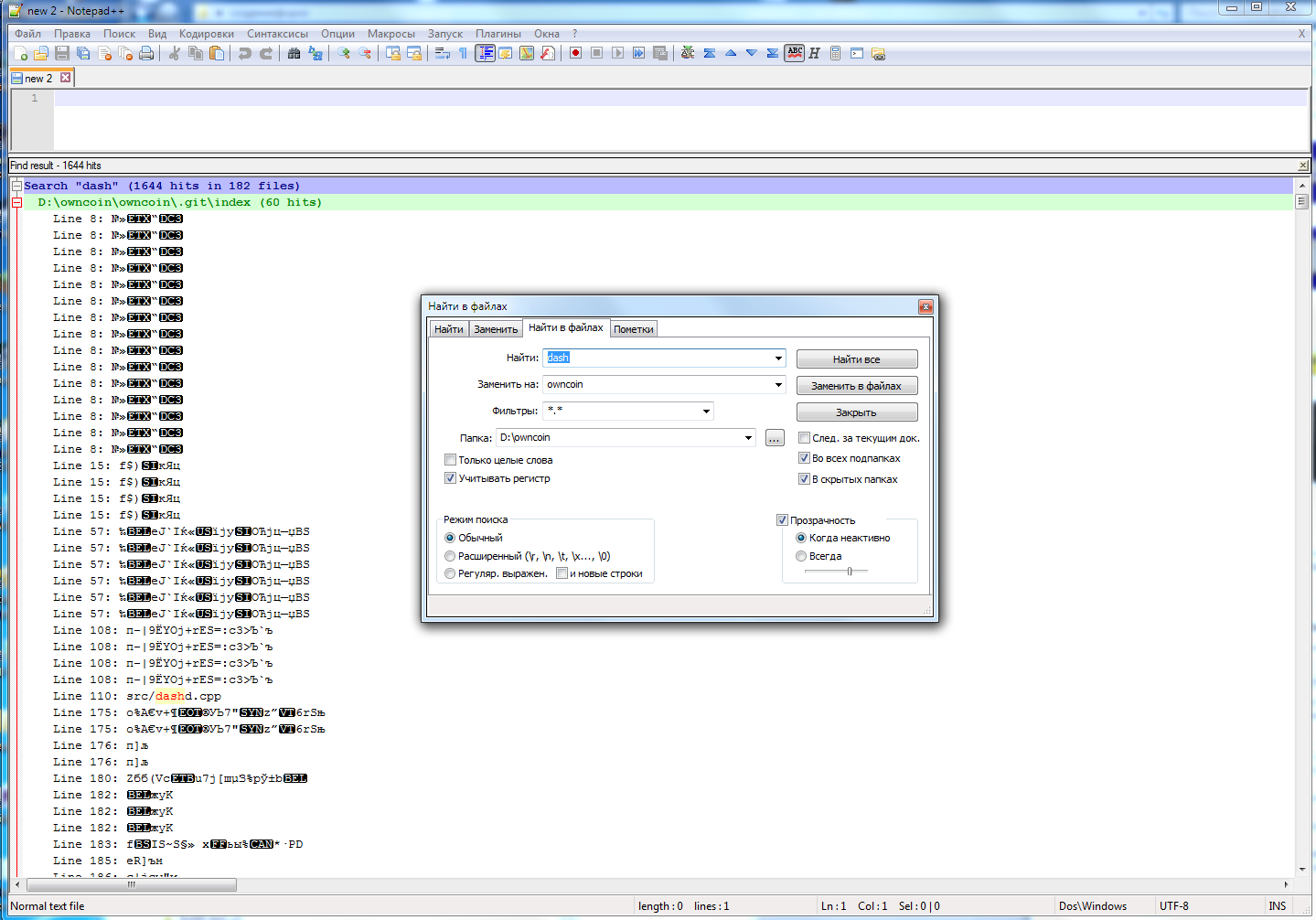The height and width of the screenshot is (920, 1316).
Task: Click the Print toolbar icon
Action: click(146, 54)
